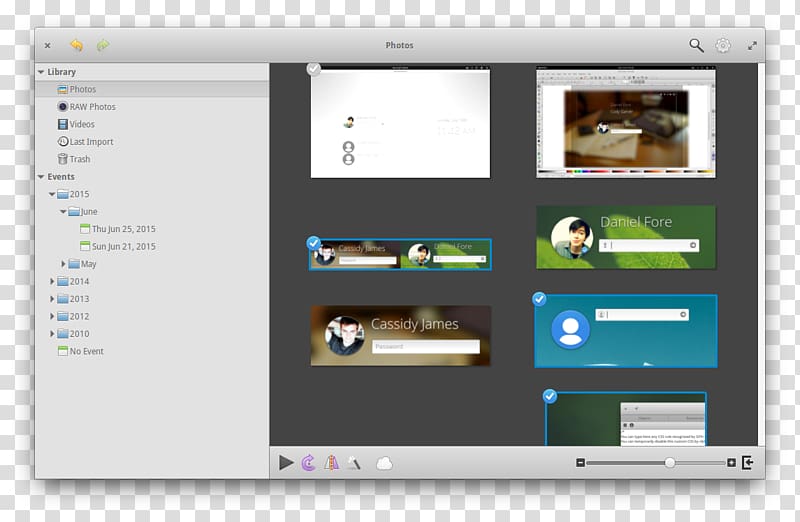Select Photos in Library sidebar
The width and height of the screenshot is (800, 522).
click(x=152, y=89)
